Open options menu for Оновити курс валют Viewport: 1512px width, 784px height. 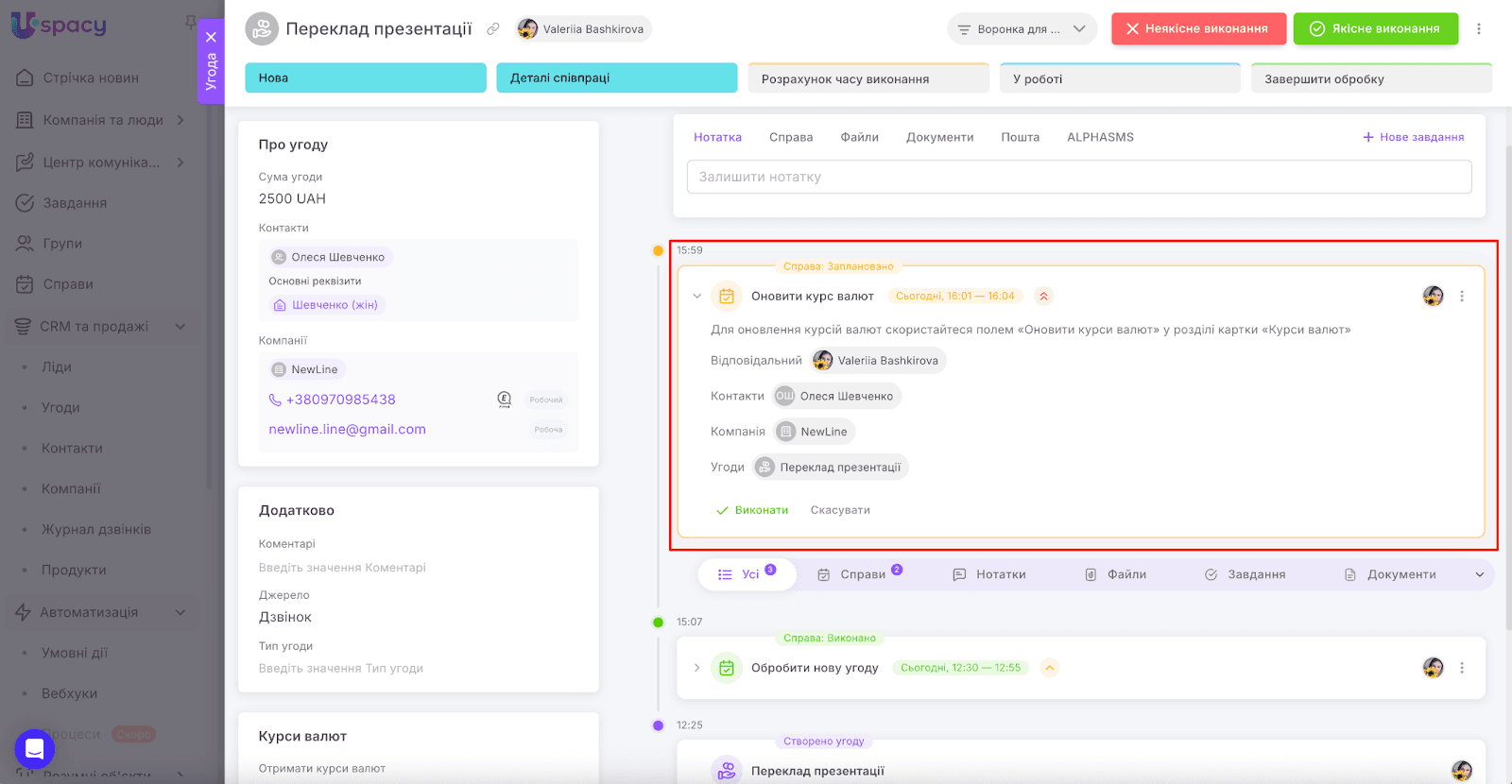pyautogui.click(x=1462, y=297)
